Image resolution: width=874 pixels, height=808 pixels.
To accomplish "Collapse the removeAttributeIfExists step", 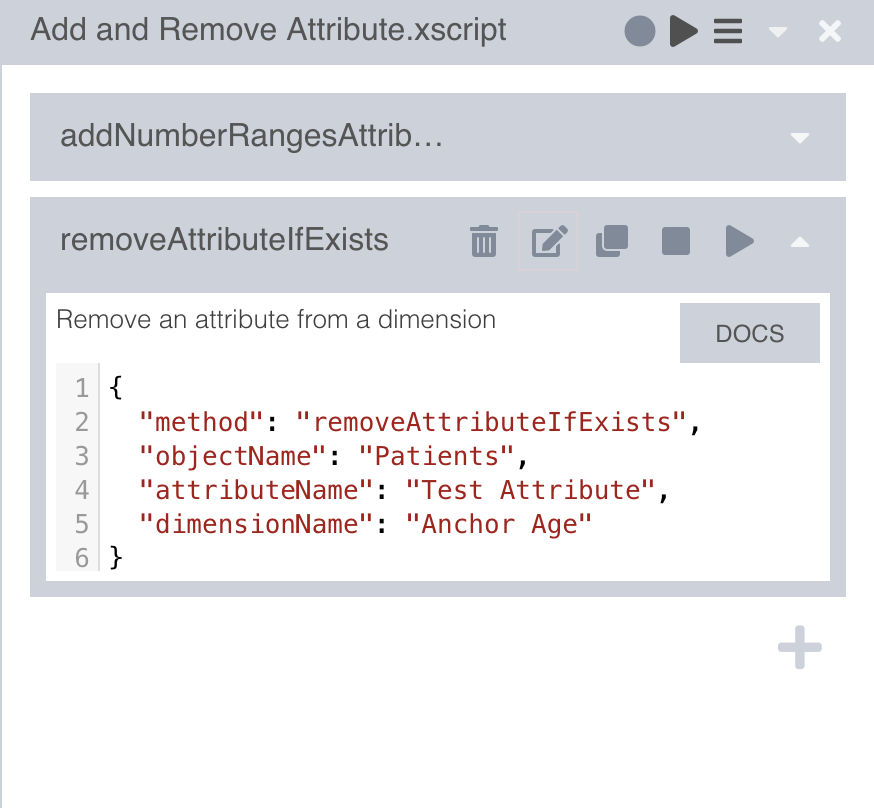I will [x=799, y=242].
